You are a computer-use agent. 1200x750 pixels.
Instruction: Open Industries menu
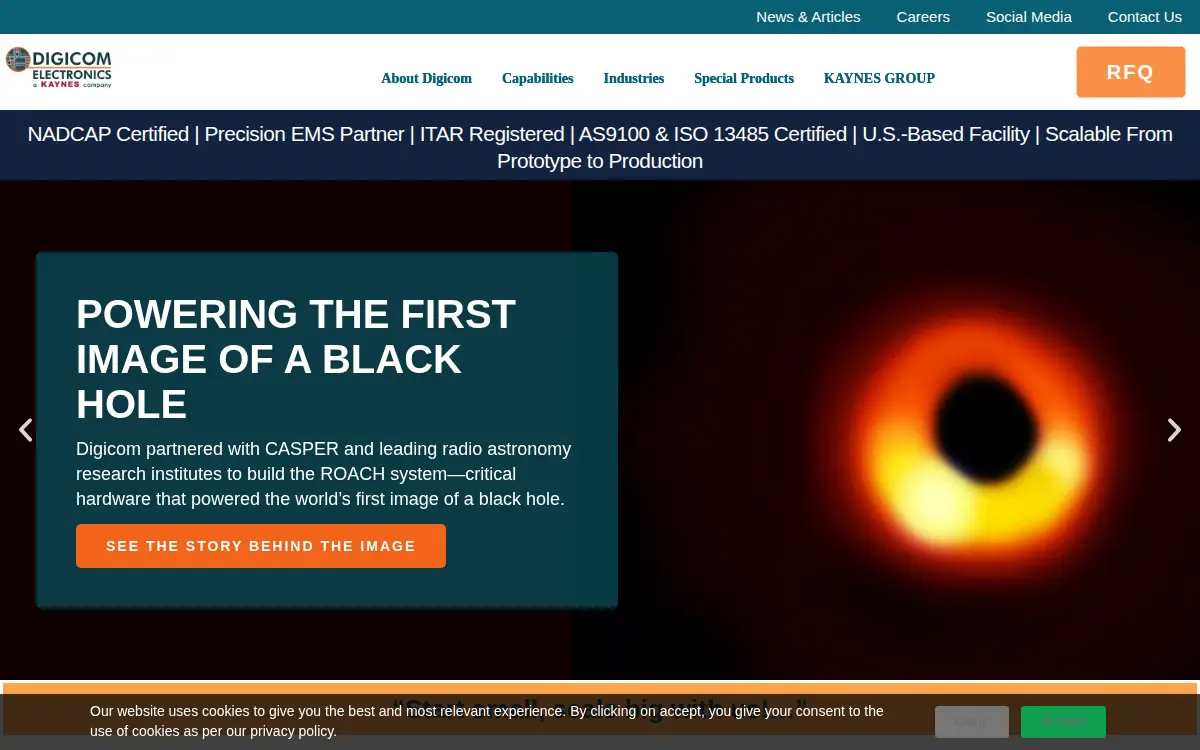click(x=634, y=78)
